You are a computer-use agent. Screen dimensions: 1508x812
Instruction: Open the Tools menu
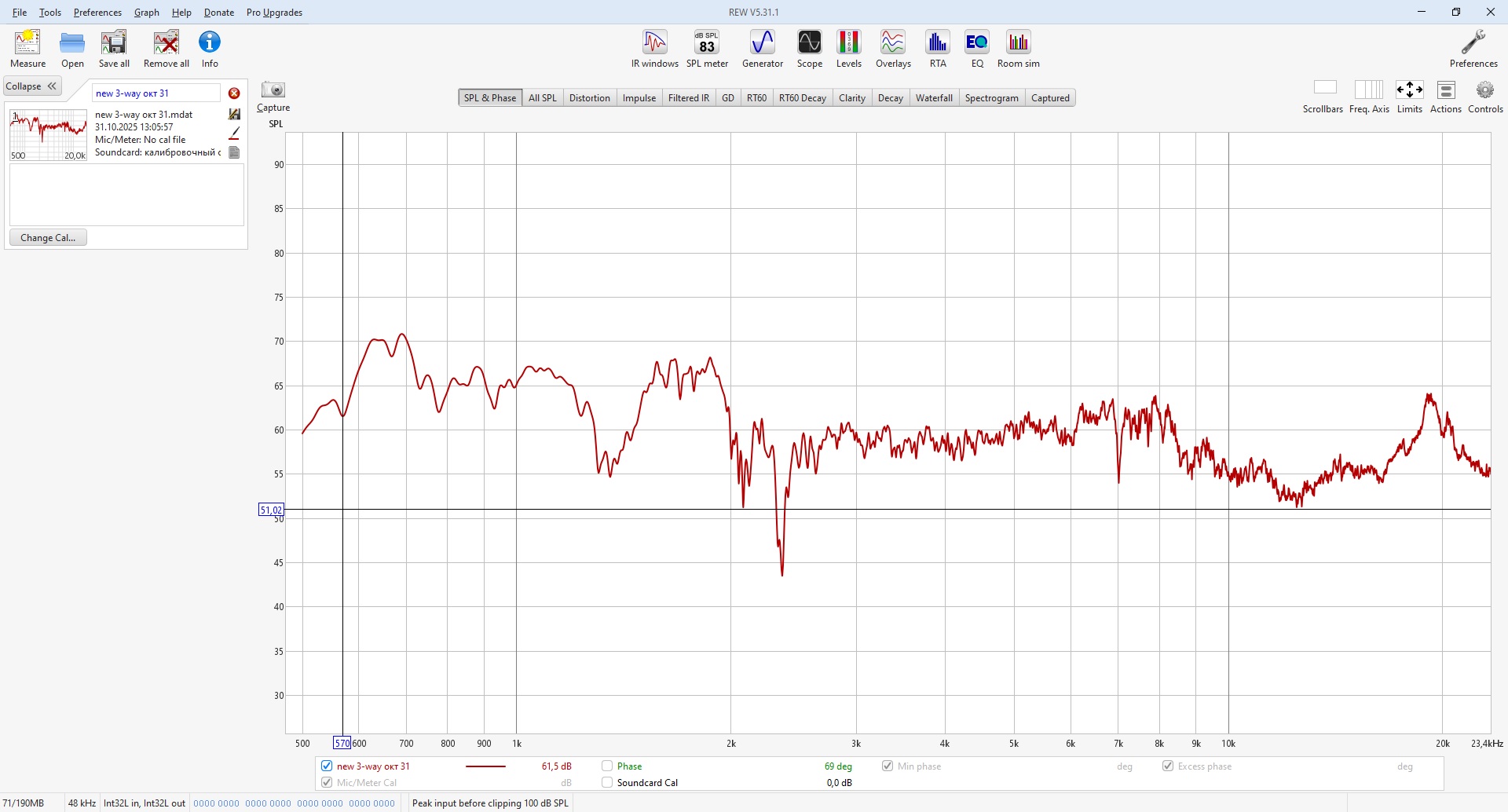[50, 13]
